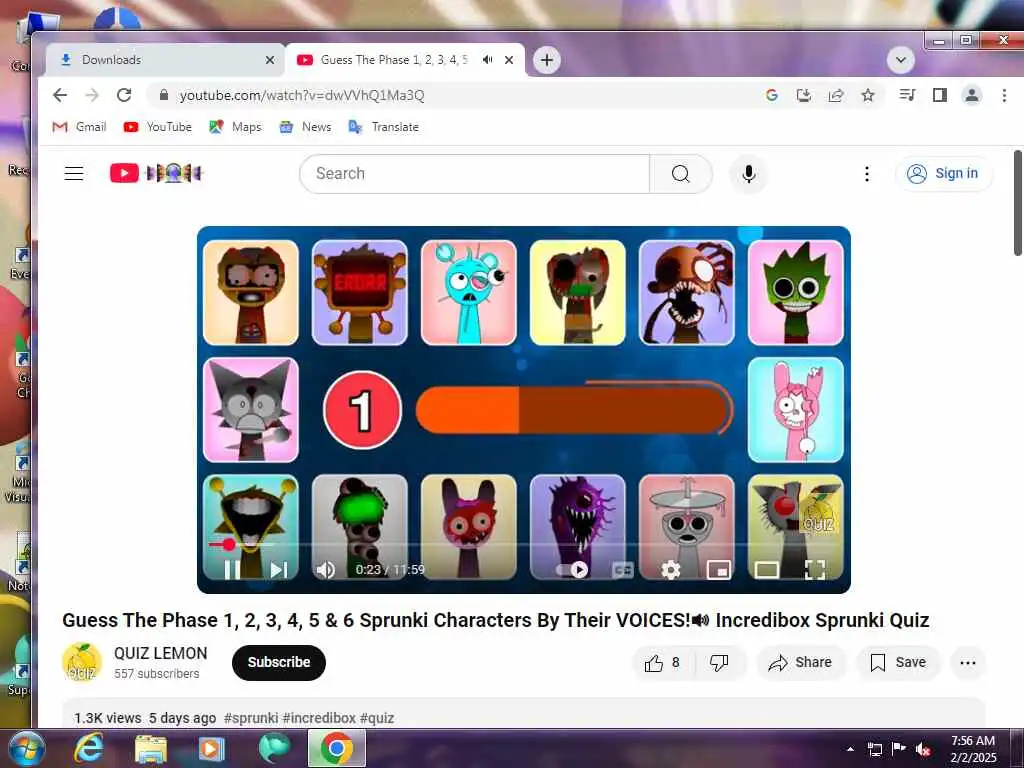
Task: Close the Downloads tab
Action: [270, 60]
